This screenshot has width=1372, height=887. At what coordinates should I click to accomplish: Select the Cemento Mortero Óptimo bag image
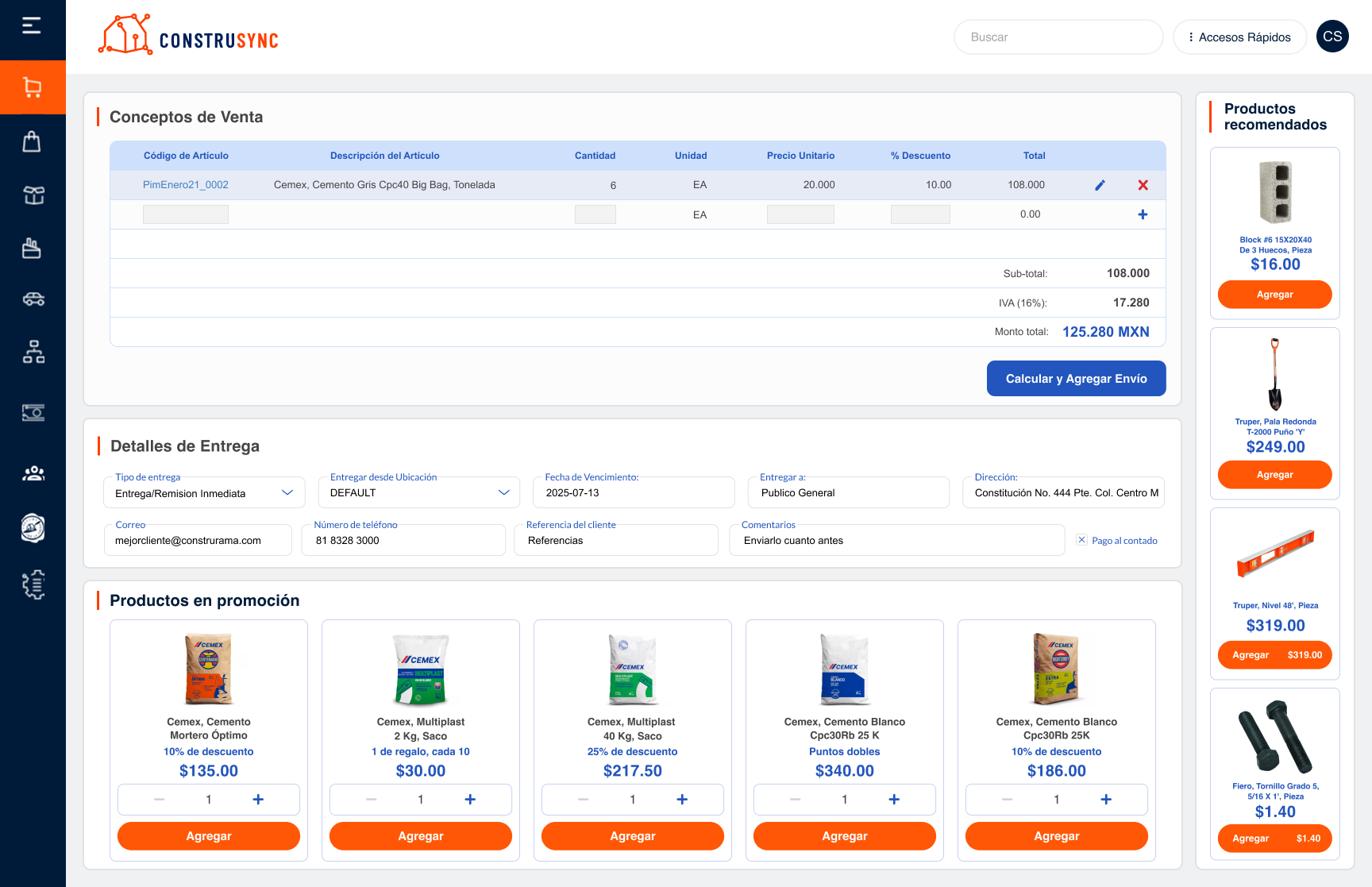(x=209, y=669)
